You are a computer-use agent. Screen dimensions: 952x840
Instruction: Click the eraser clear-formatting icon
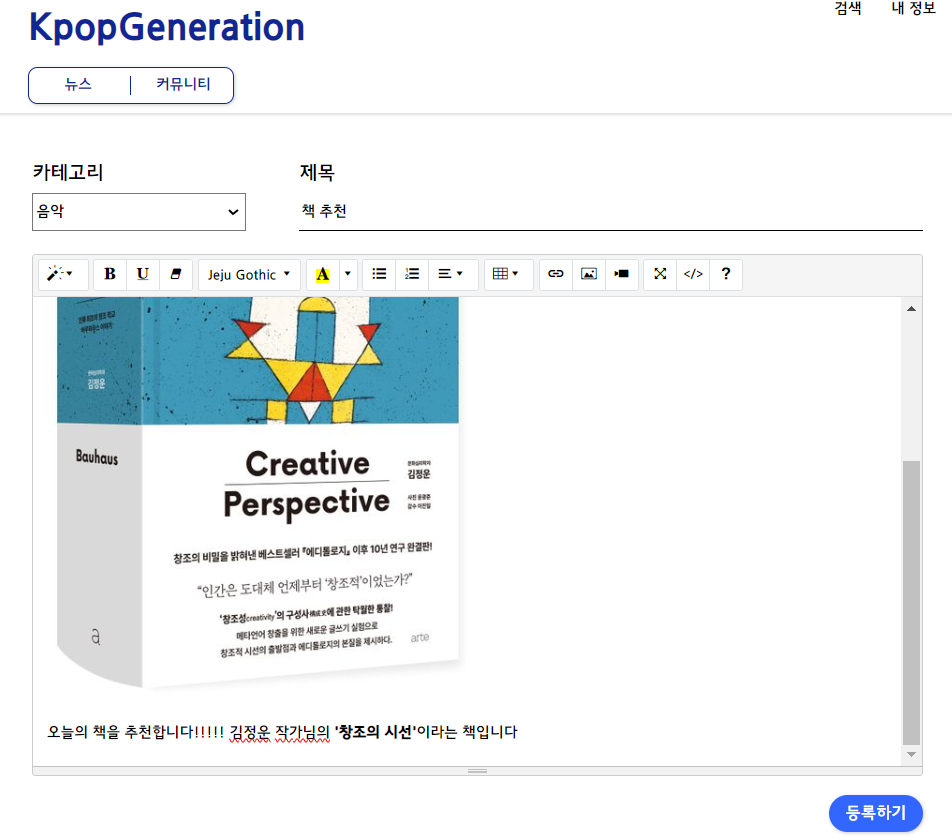176,274
